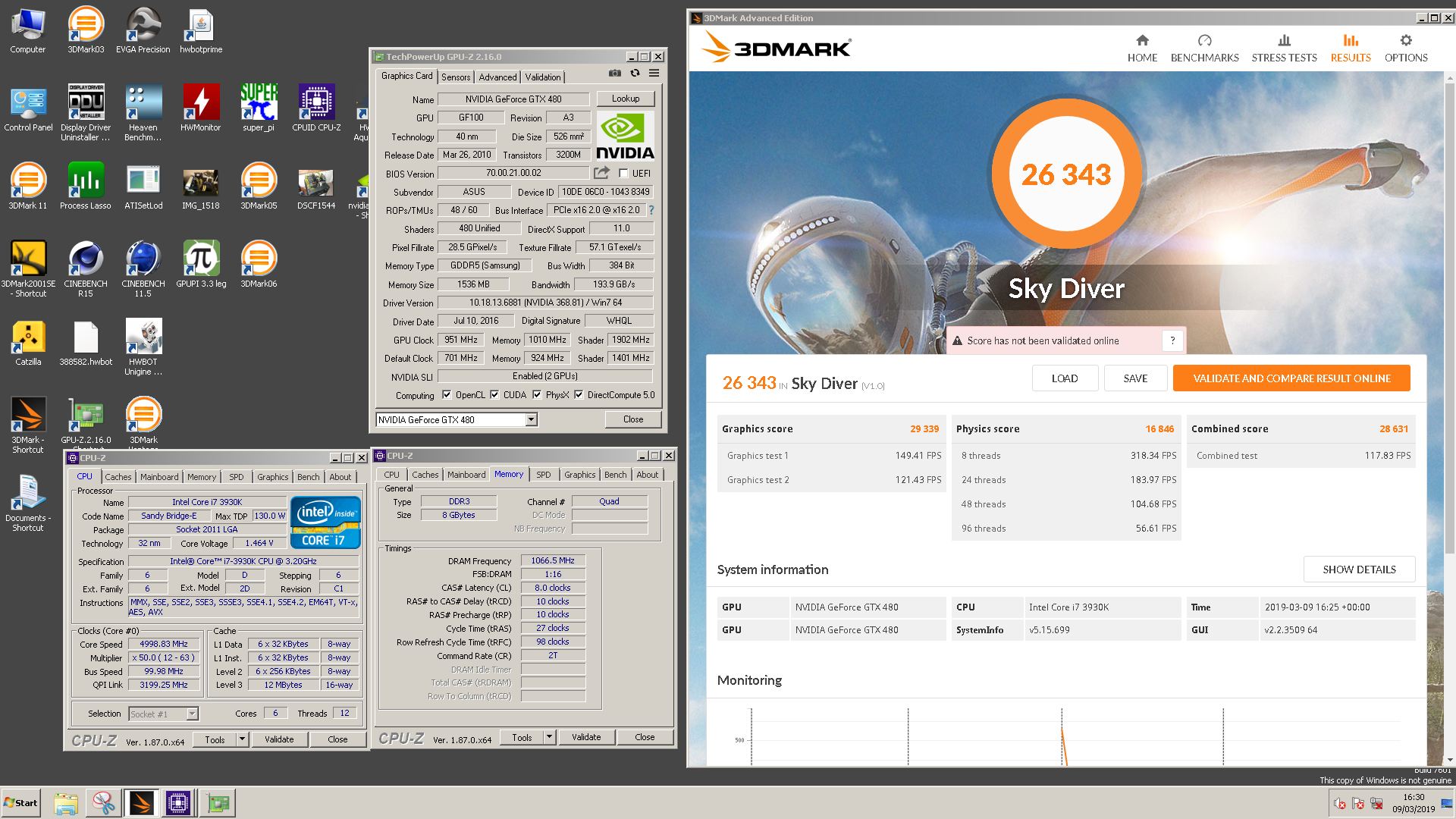The width and height of the screenshot is (1456, 819).
Task: Click system tray clock
Action: [x=1413, y=803]
